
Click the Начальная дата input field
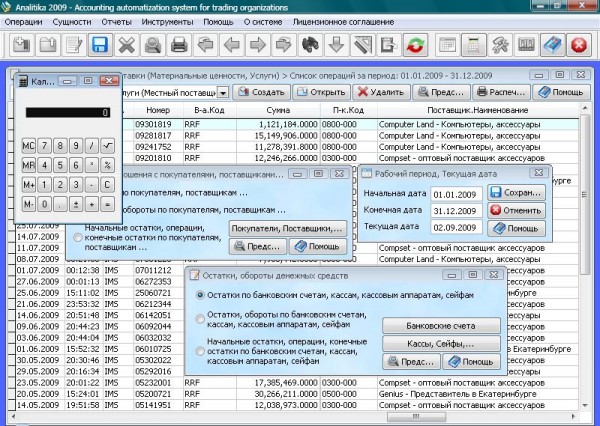(456, 194)
